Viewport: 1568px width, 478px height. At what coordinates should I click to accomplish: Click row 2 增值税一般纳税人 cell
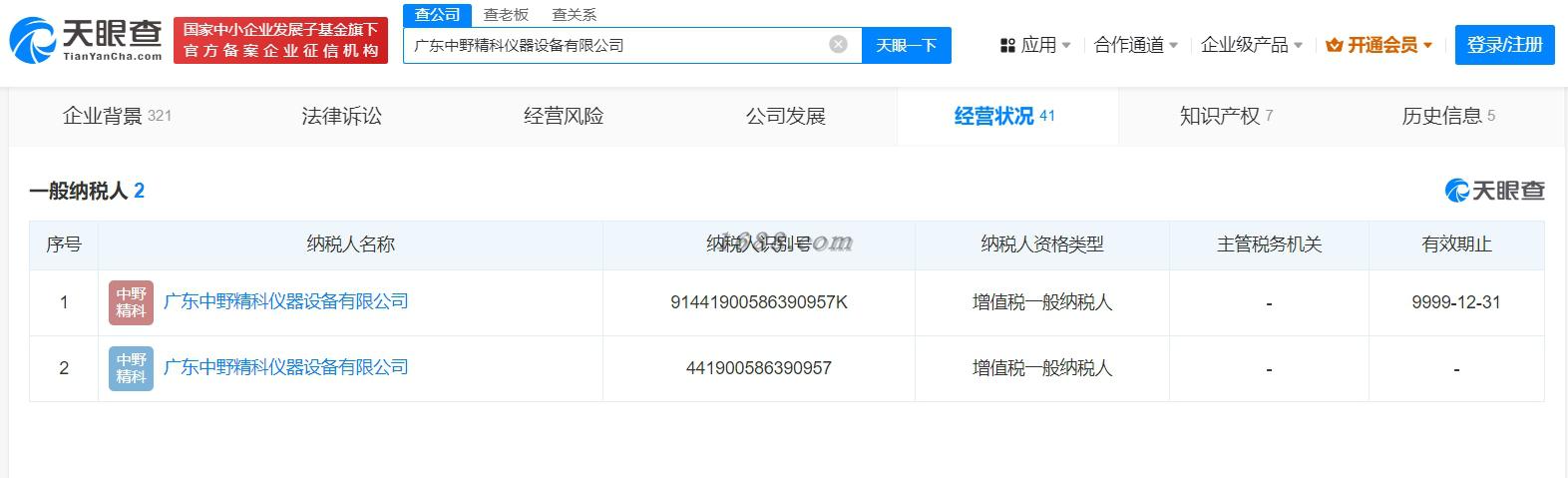[1042, 368]
